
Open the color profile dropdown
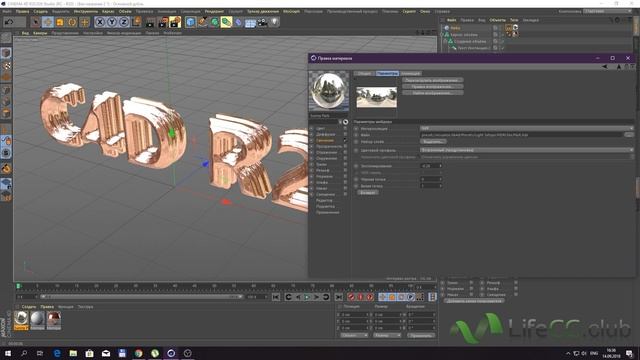pyautogui.click(x=527, y=150)
